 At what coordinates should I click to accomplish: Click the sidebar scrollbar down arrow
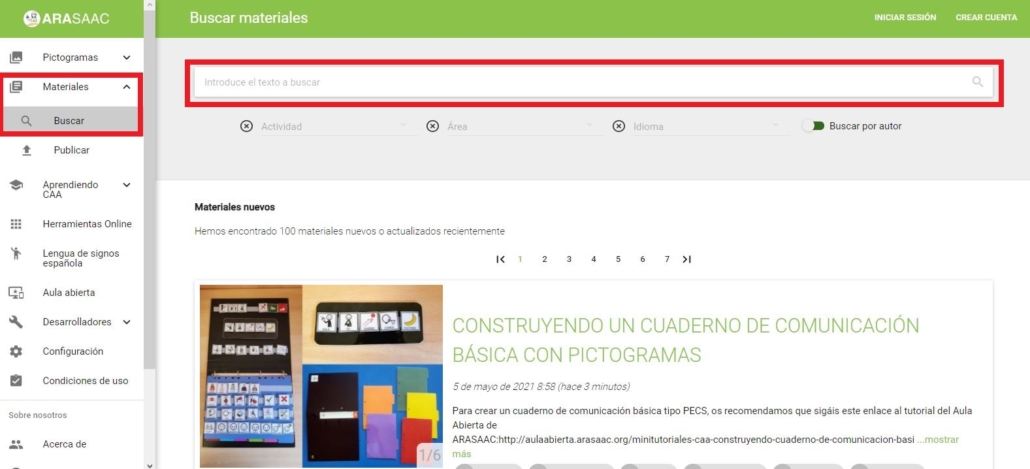150,464
